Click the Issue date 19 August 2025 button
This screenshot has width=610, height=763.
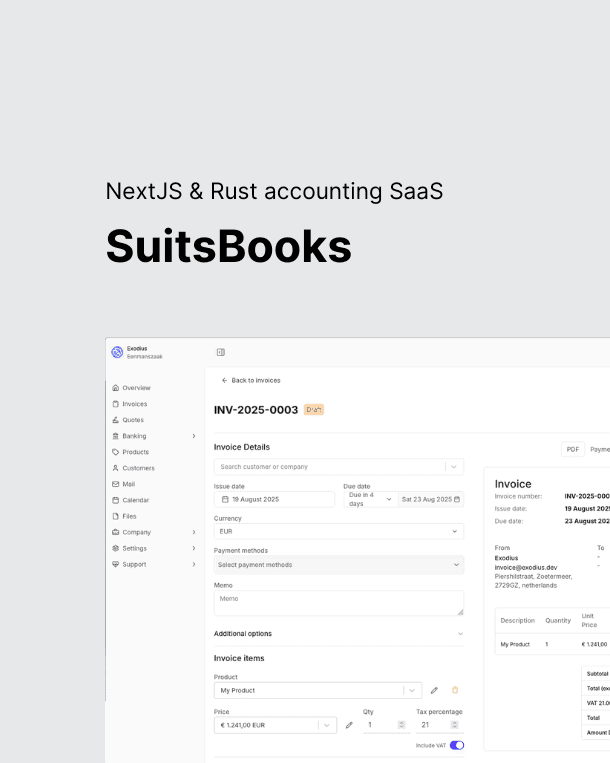pos(274,499)
